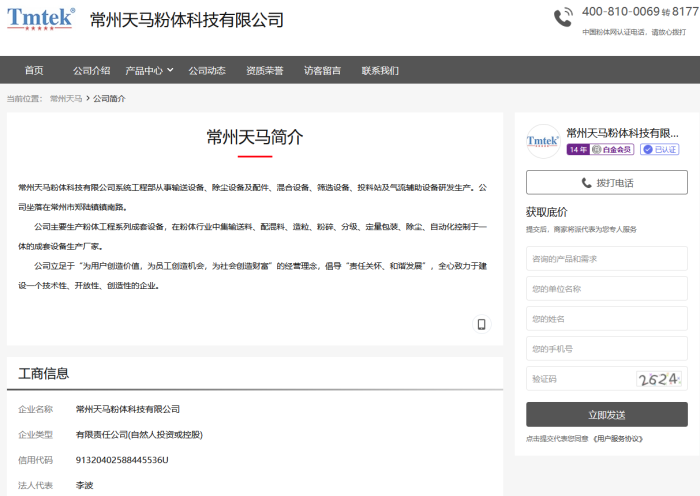Screen dimensions: 700x496
Task: Click the 14年 purple badge
Action: 577,149
